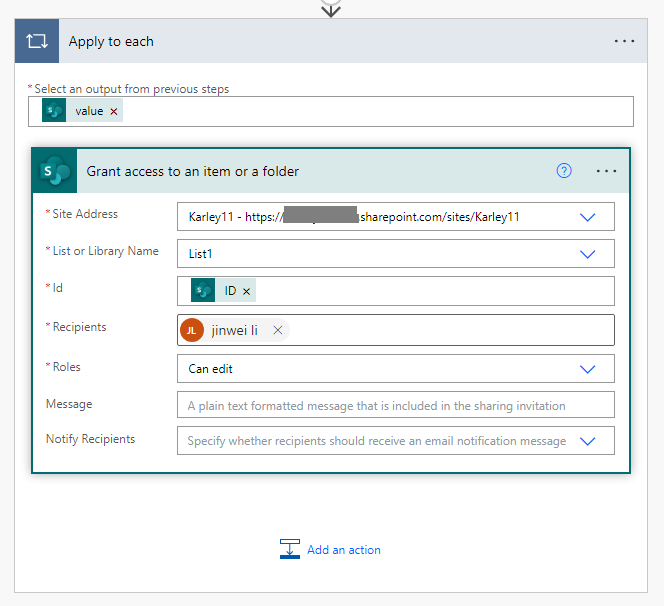Viewport: 664px width, 606px height.
Task: Click the List1 library value
Action: [200, 254]
